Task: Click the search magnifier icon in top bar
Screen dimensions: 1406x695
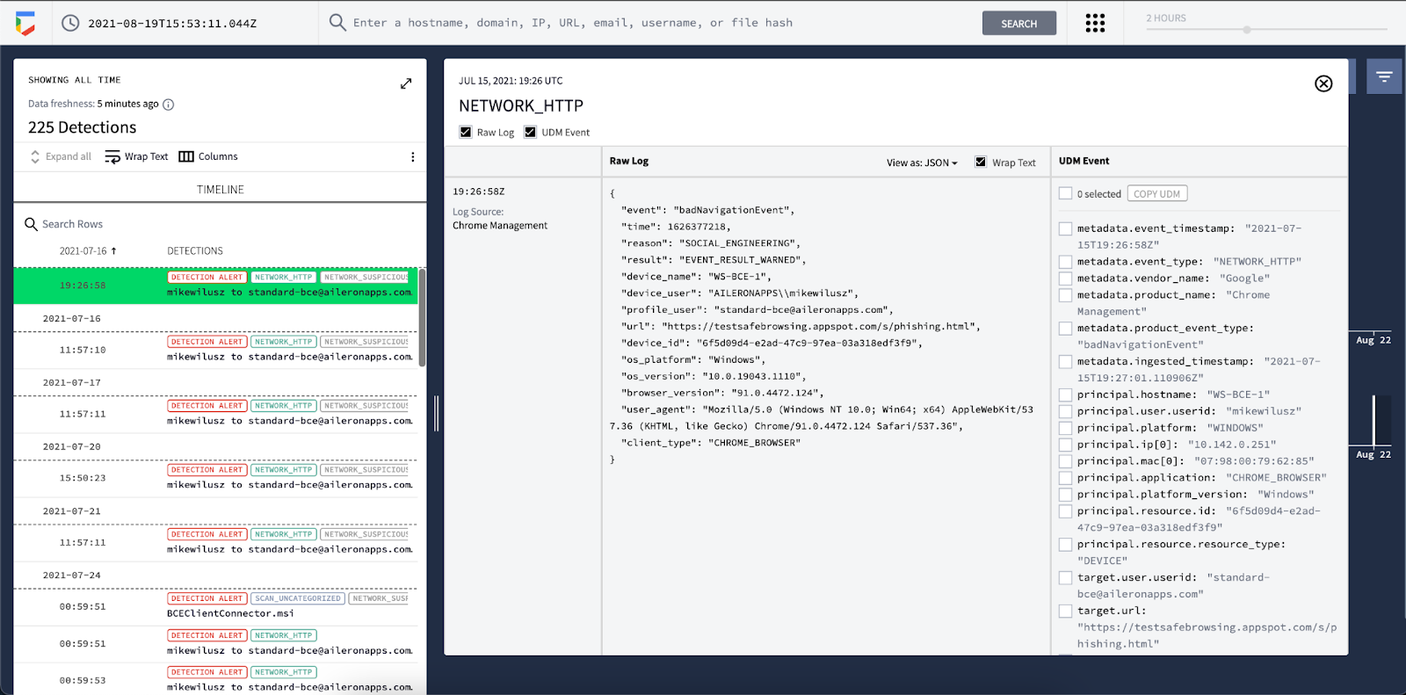Action: (x=338, y=23)
